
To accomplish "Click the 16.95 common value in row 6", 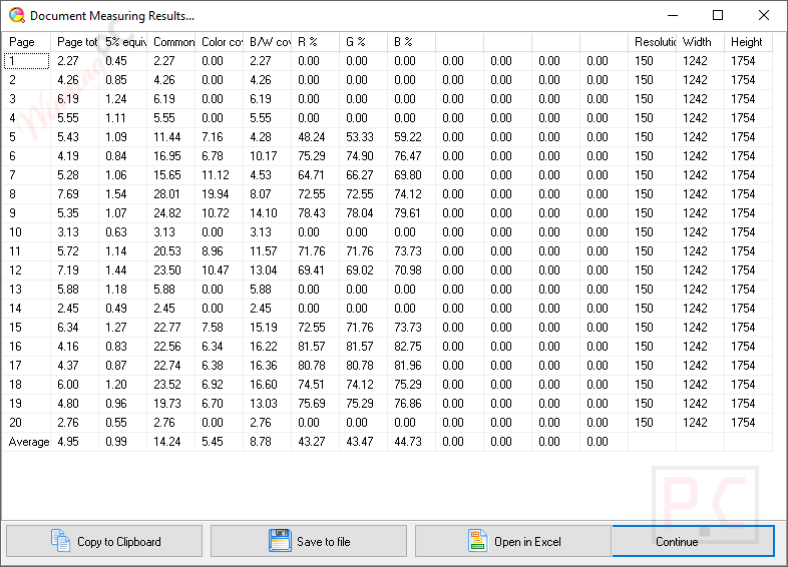I will tap(167, 156).
